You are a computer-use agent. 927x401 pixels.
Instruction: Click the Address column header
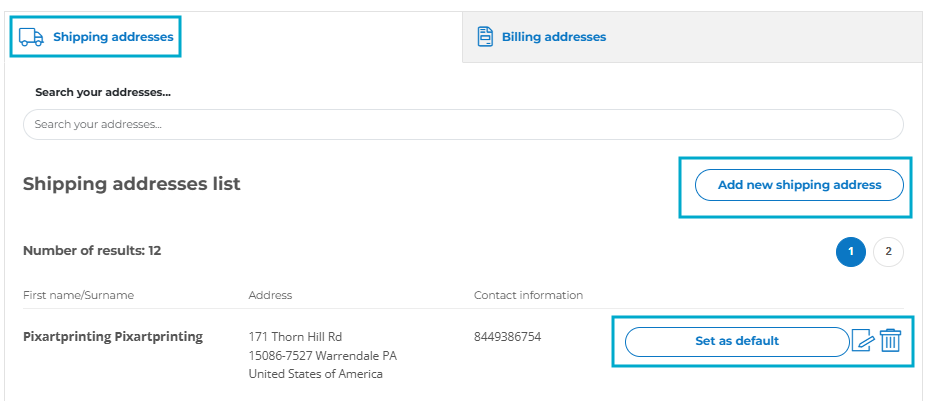(x=270, y=295)
